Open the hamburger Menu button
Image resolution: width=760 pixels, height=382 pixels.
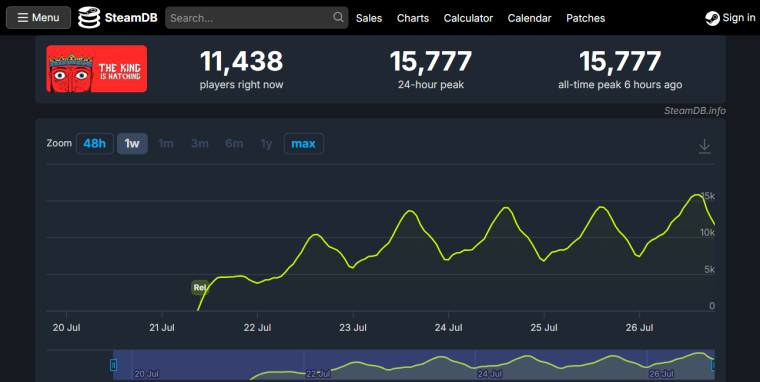(x=38, y=18)
